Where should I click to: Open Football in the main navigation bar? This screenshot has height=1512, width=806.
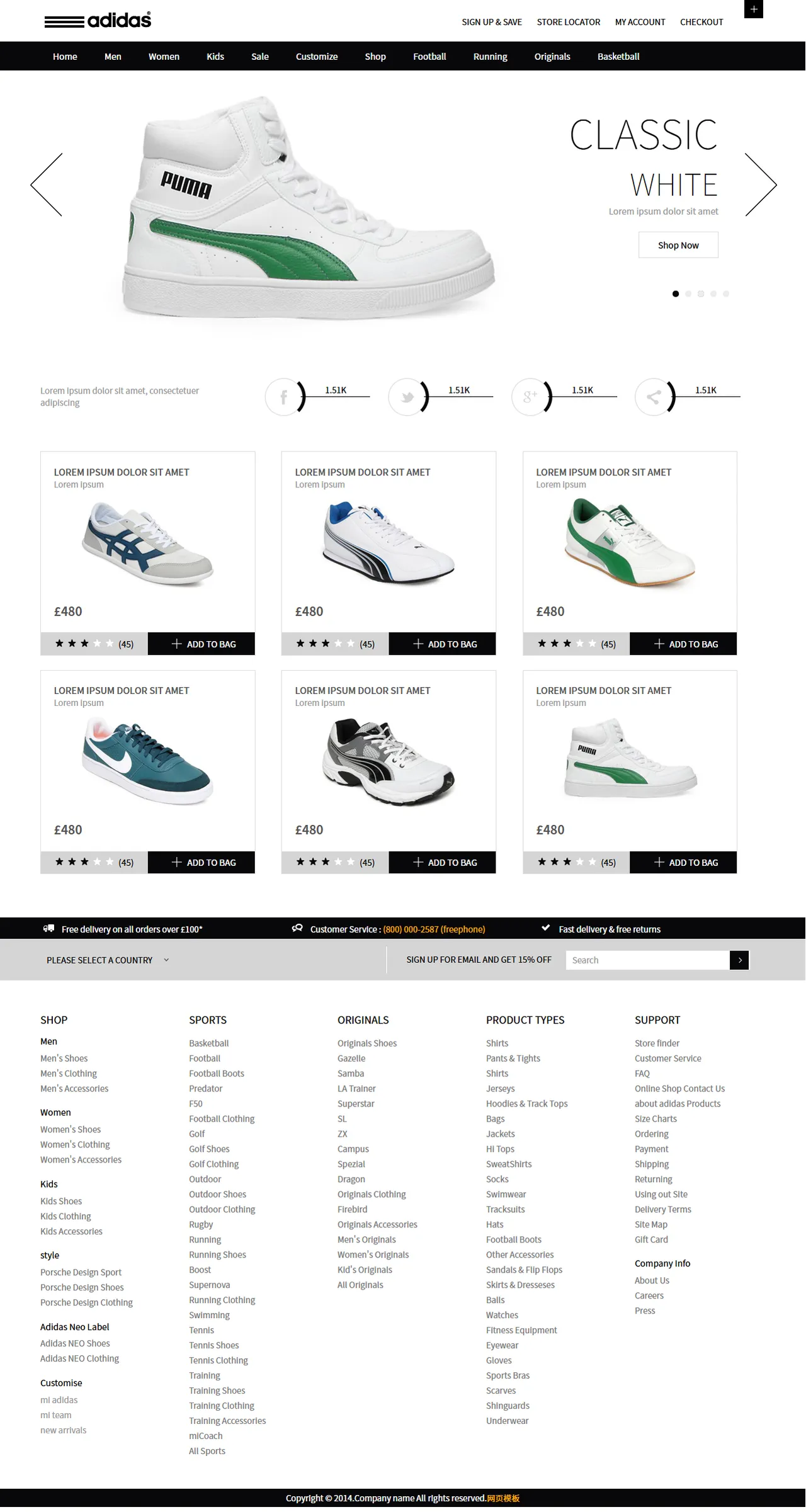(429, 56)
